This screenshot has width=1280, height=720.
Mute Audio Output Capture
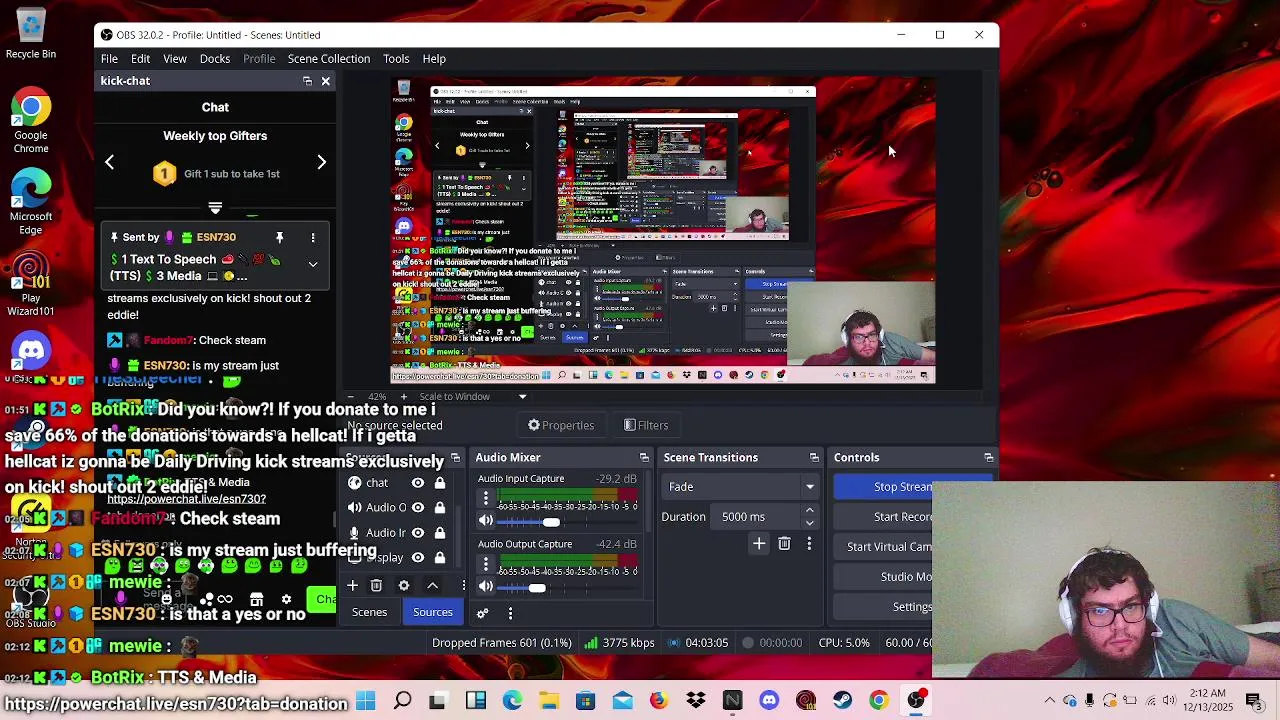click(x=486, y=587)
